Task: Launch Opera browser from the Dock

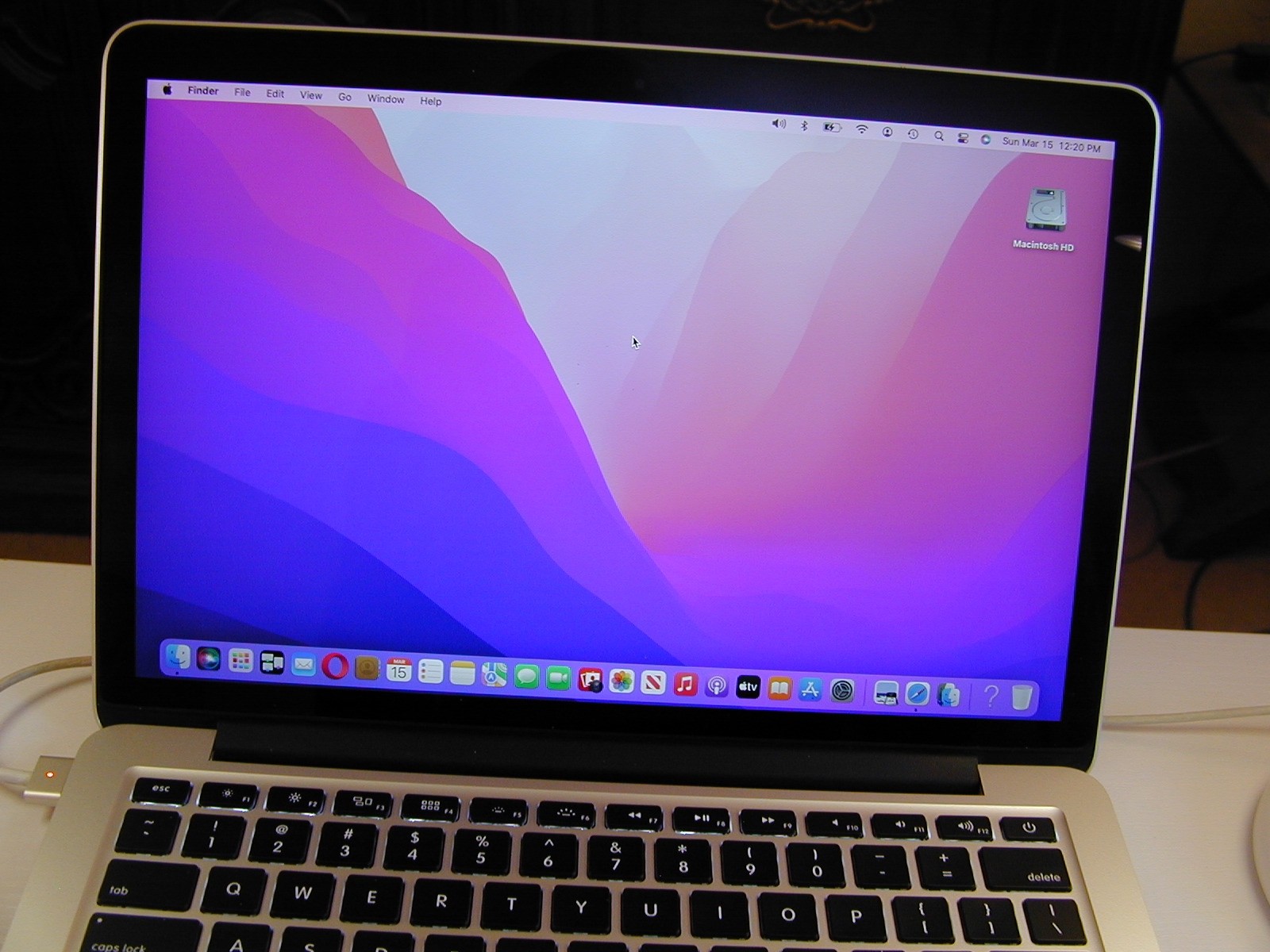Action: click(335, 666)
